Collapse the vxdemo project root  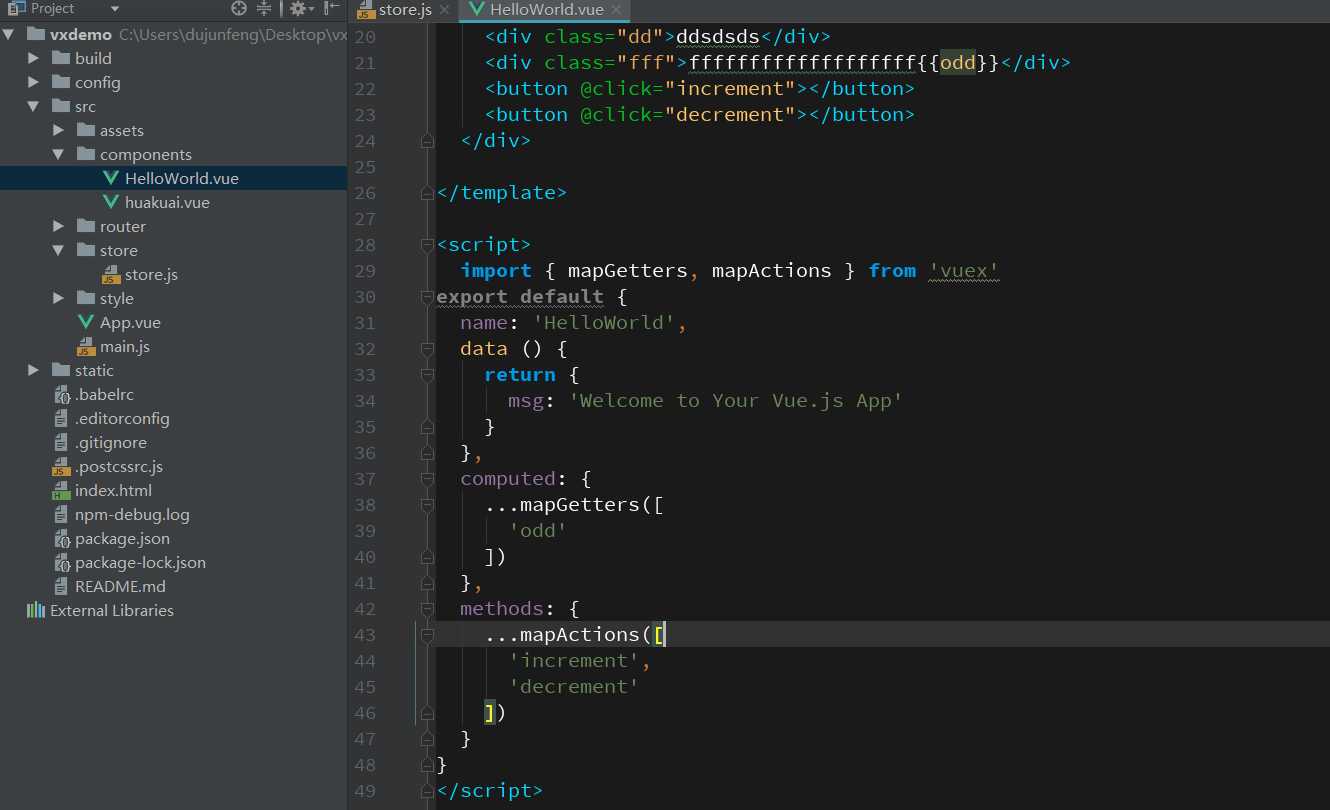(x=10, y=34)
